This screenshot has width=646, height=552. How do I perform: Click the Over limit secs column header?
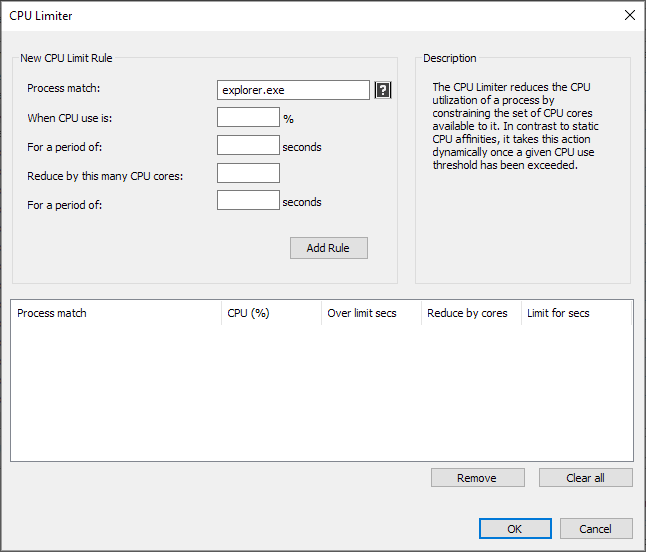(372, 313)
